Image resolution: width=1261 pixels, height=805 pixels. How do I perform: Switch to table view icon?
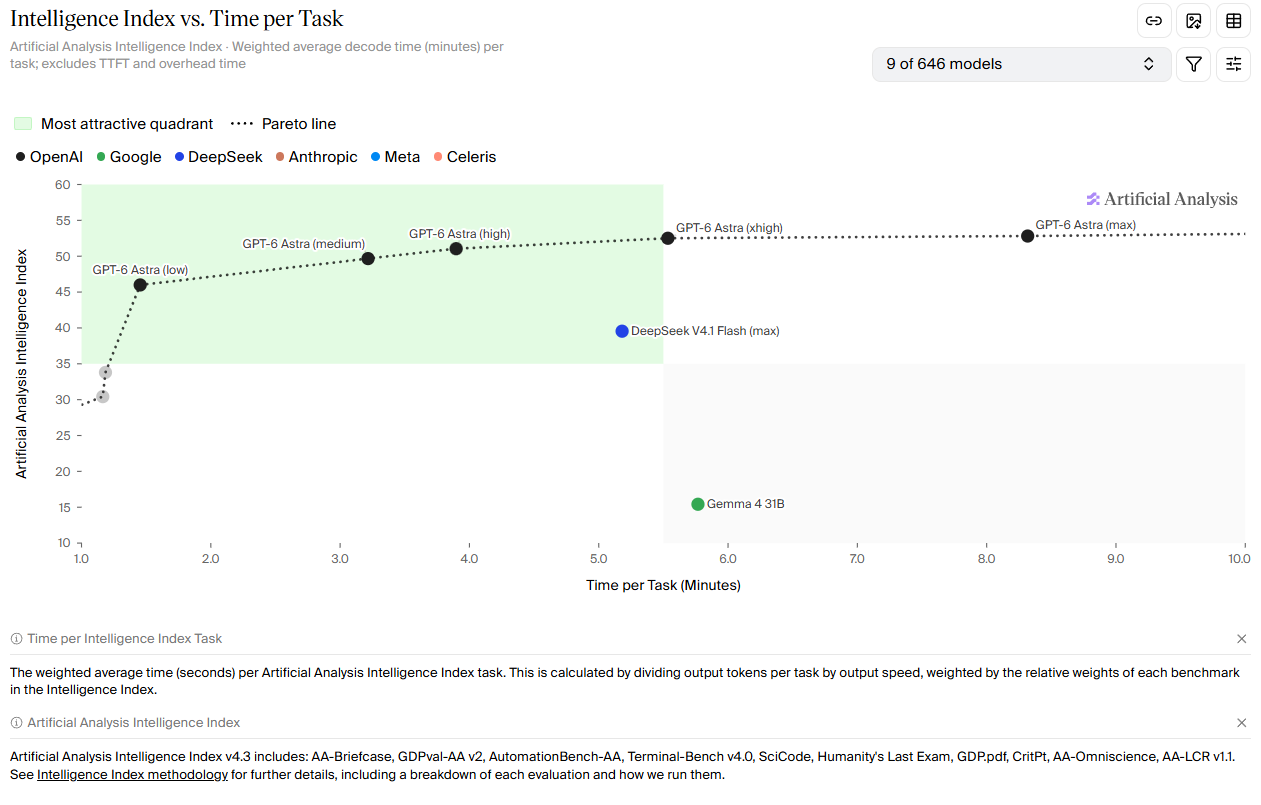pos(1234,21)
